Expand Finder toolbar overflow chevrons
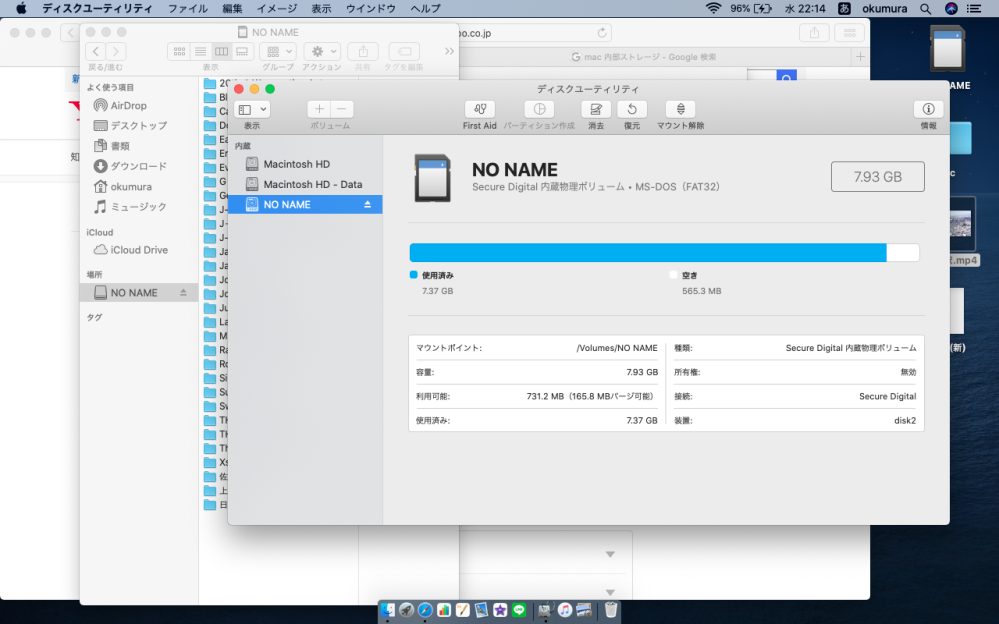Viewport: 999px width, 624px height. [x=449, y=51]
